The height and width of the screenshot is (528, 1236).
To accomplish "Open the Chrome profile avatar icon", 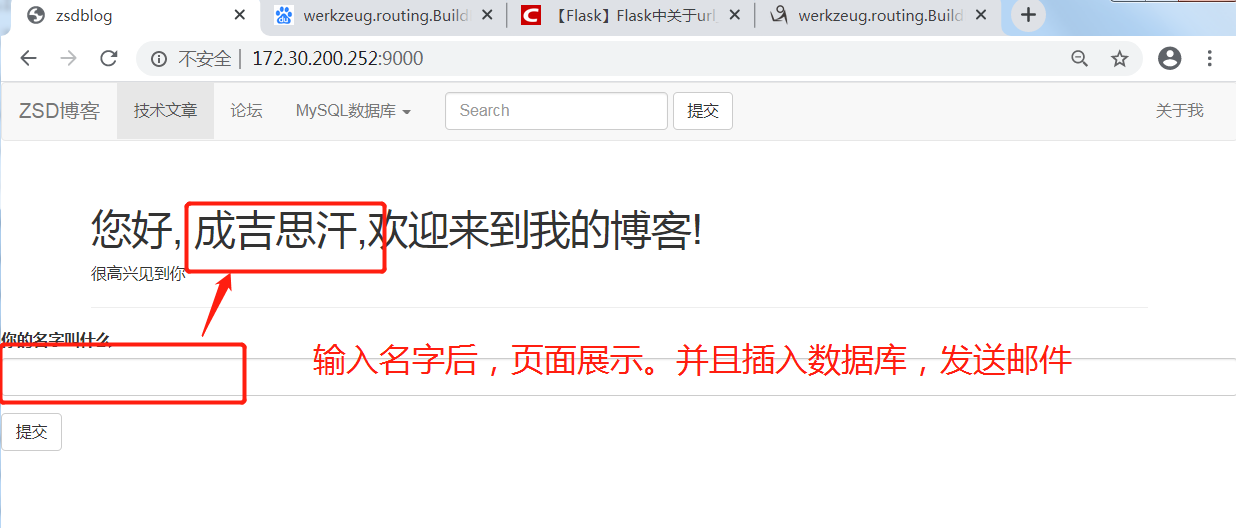I will (x=1169, y=59).
